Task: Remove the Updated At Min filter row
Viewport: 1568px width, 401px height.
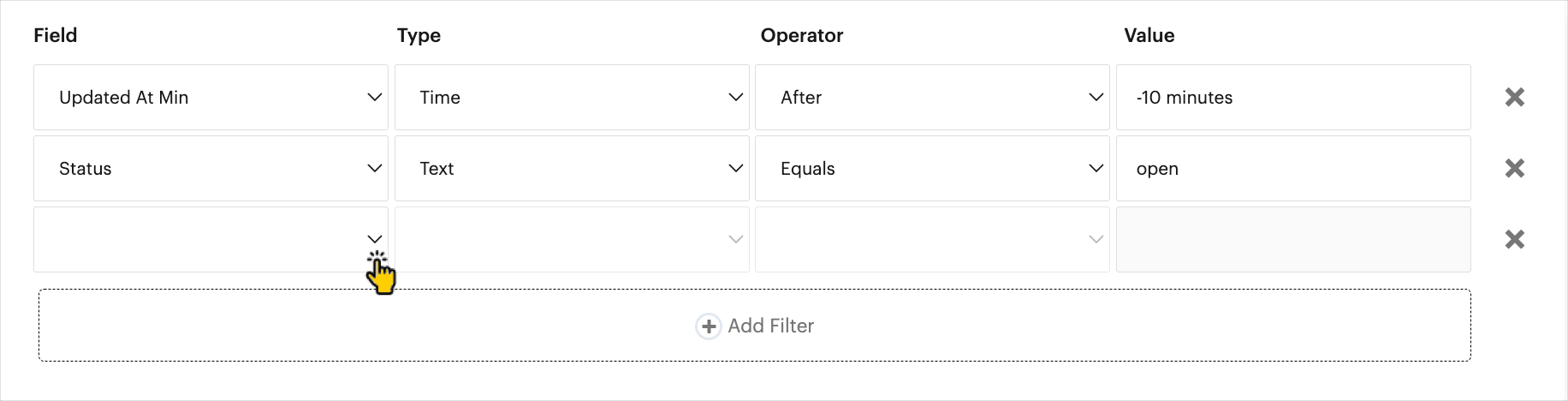Action: click(x=1514, y=98)
